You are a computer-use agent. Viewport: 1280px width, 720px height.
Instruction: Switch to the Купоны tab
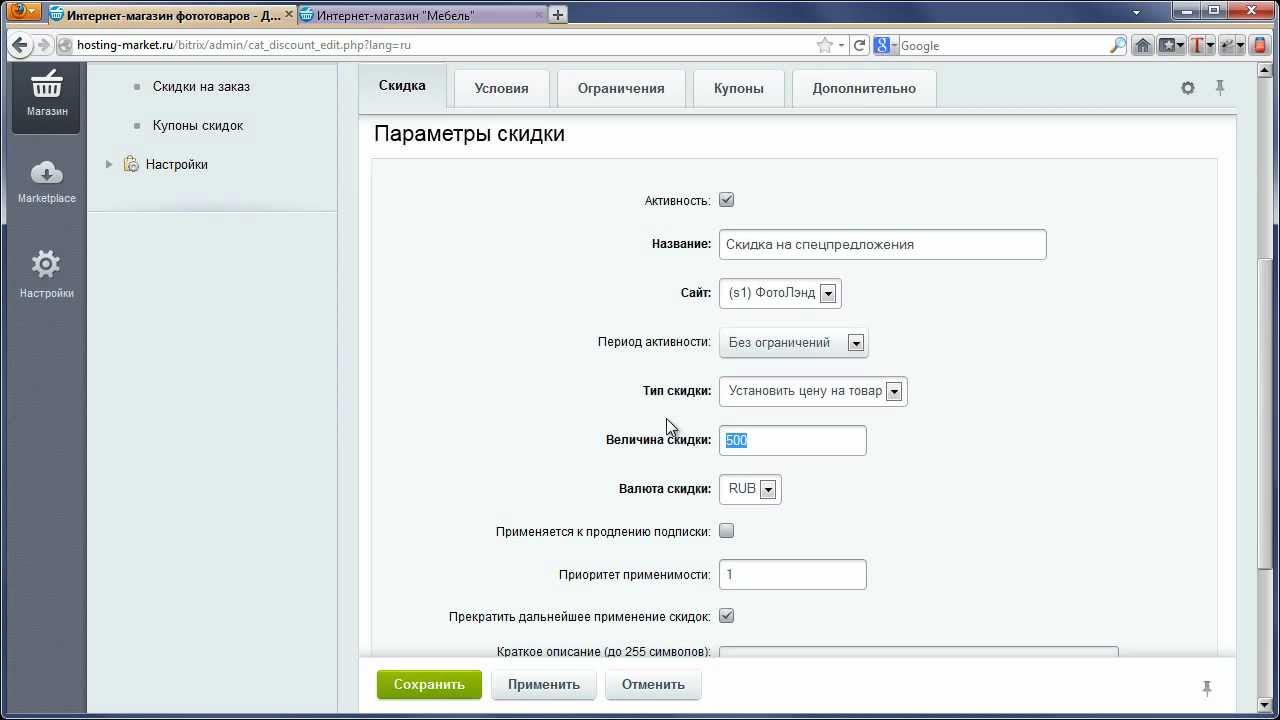pos(739,88)
